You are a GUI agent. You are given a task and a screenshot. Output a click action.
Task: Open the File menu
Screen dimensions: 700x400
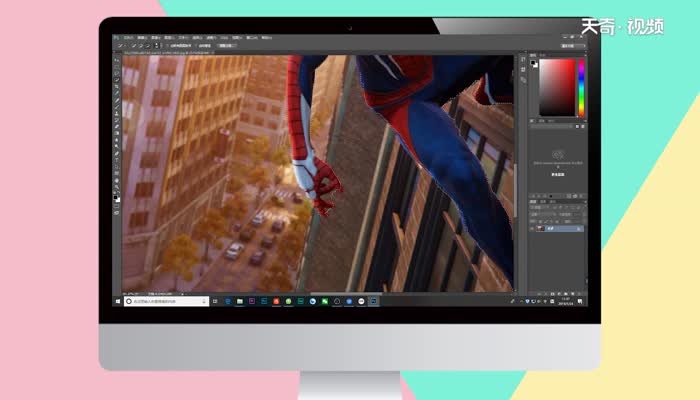129,38
